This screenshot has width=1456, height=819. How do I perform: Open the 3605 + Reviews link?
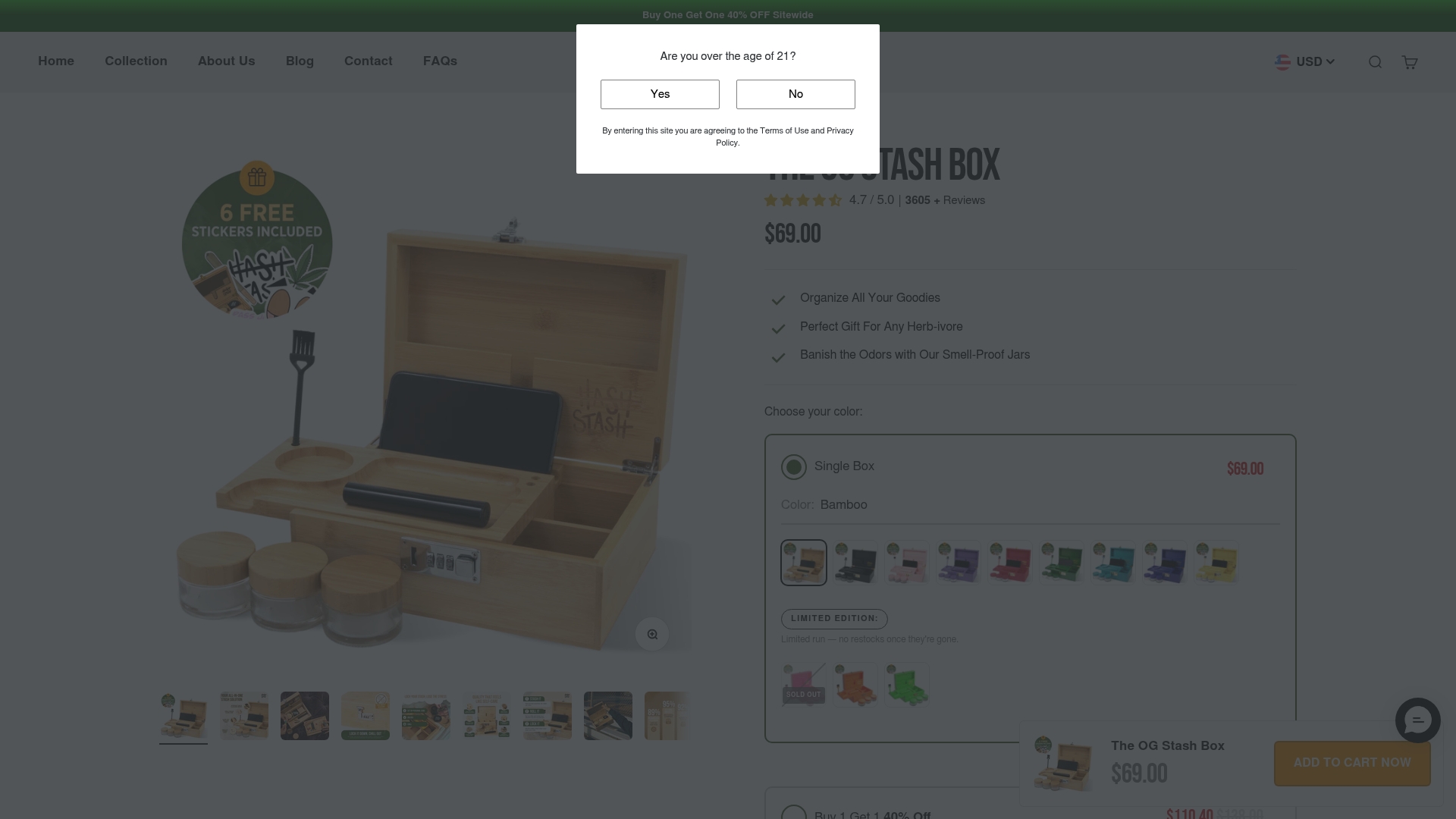click(945, 200)
